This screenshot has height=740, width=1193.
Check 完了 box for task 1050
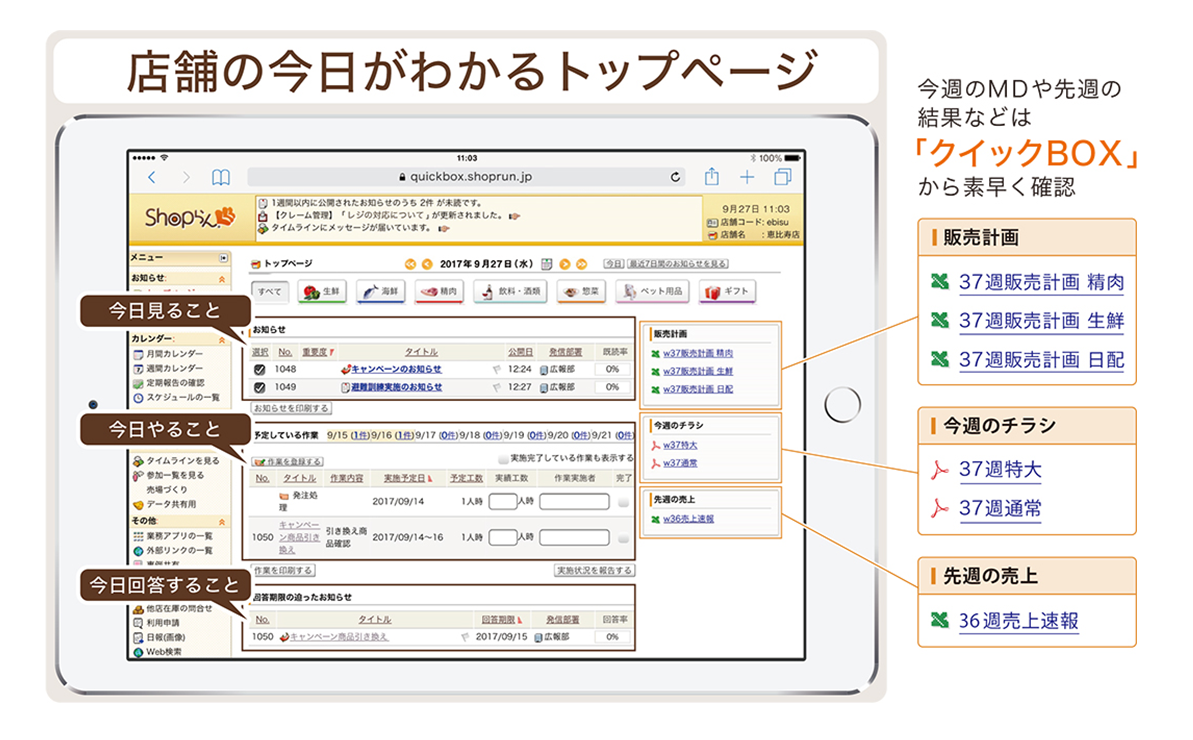(x=624, y=538)
